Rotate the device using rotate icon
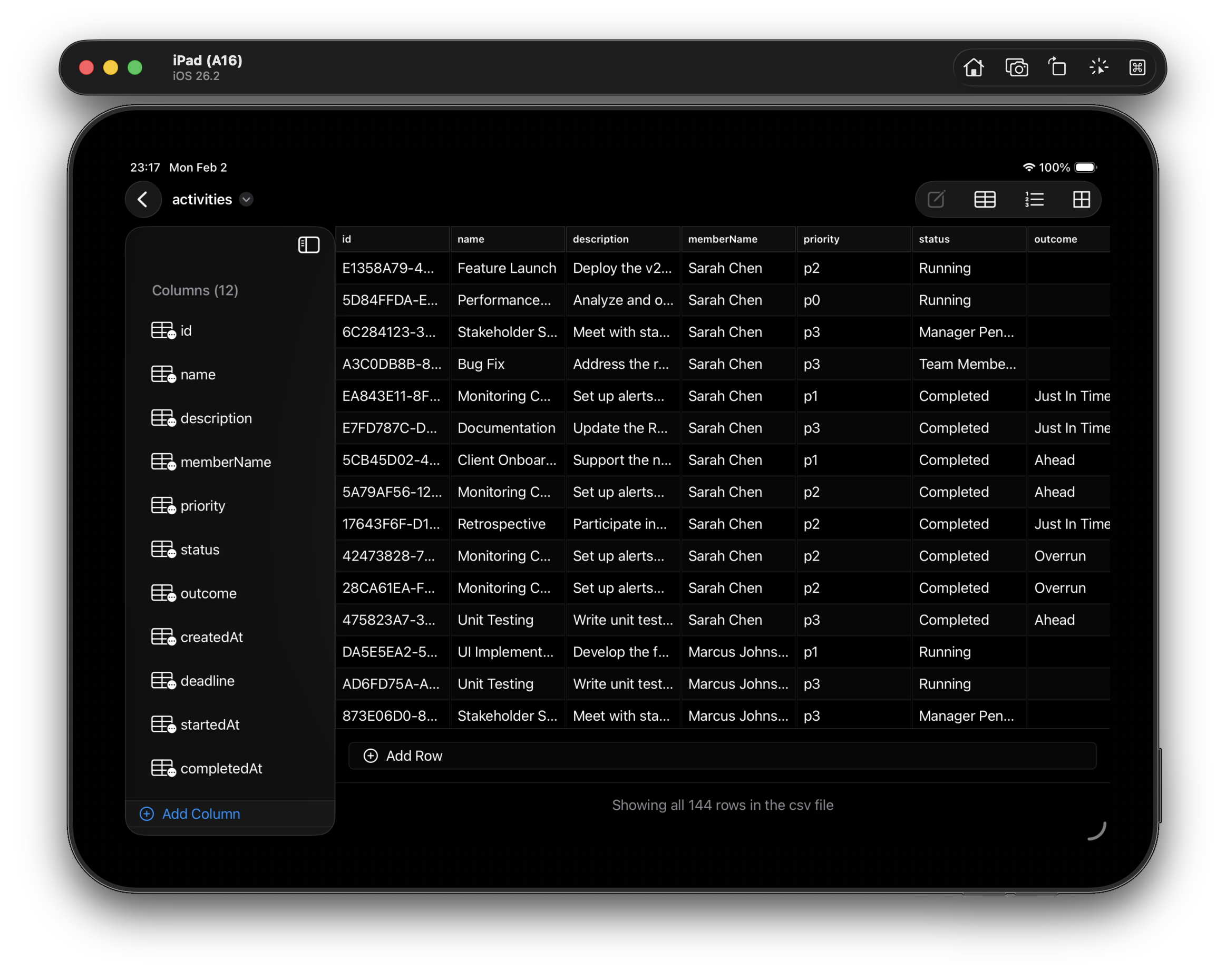The width and height of the screenshot is (1226, 980). (x=1057, y=67)
